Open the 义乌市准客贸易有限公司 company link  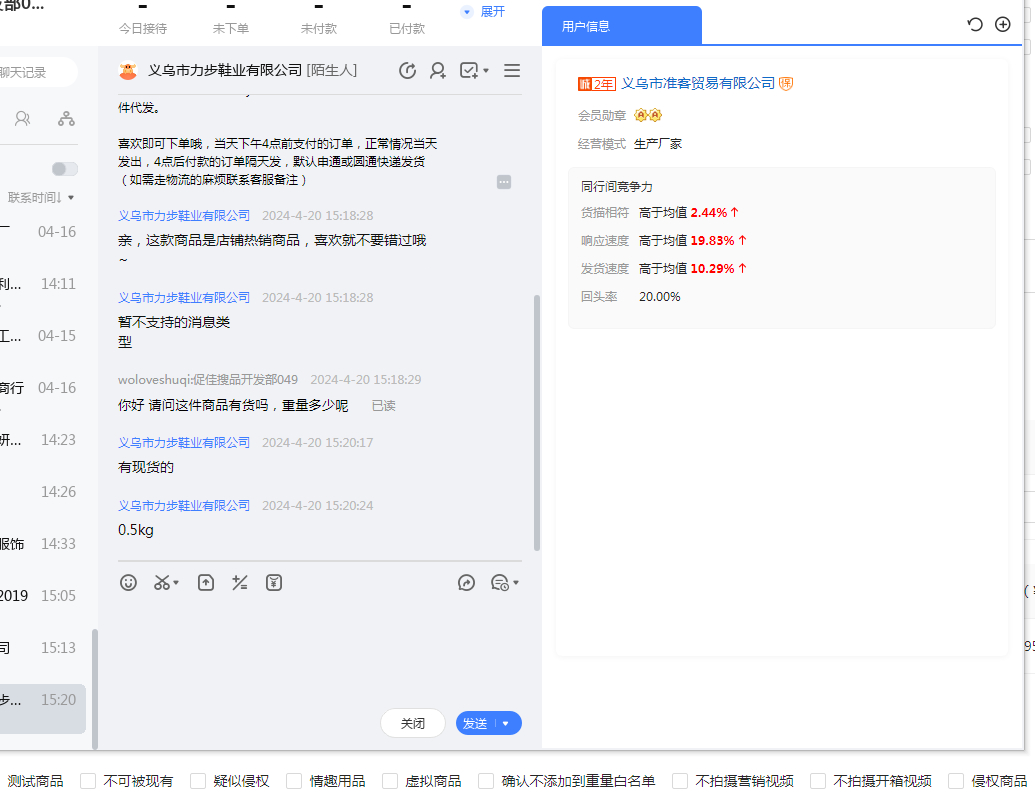click(x=698, y=83)
